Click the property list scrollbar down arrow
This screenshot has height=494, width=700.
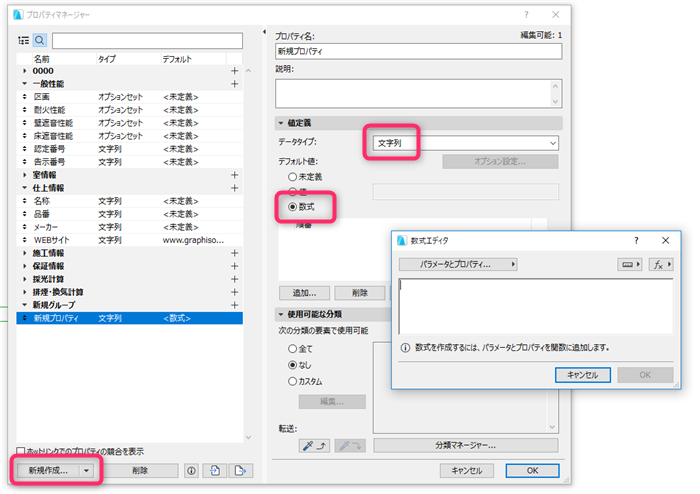pos(248,437)
